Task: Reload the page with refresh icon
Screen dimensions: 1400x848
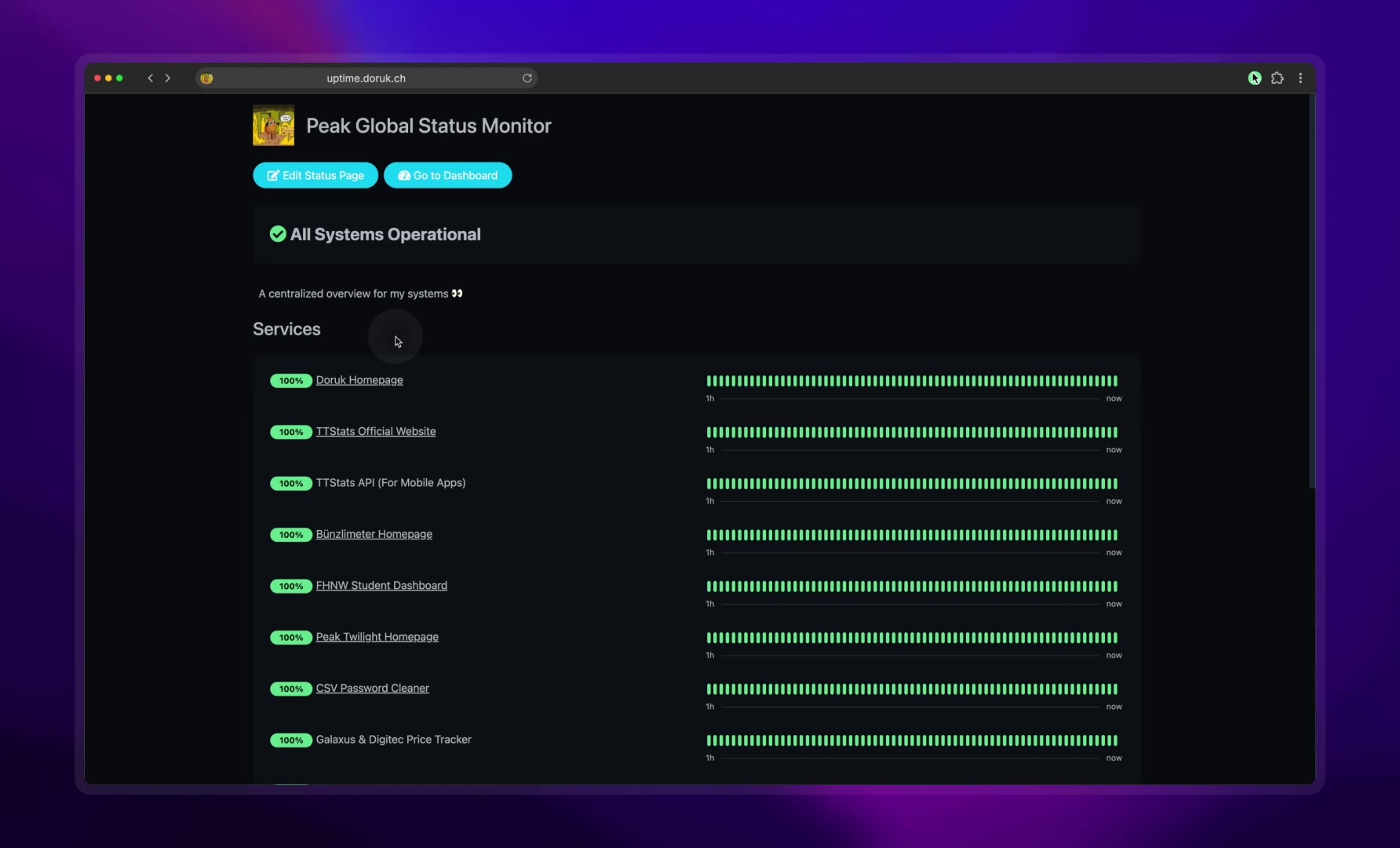Action: click(x=527, y=78)
